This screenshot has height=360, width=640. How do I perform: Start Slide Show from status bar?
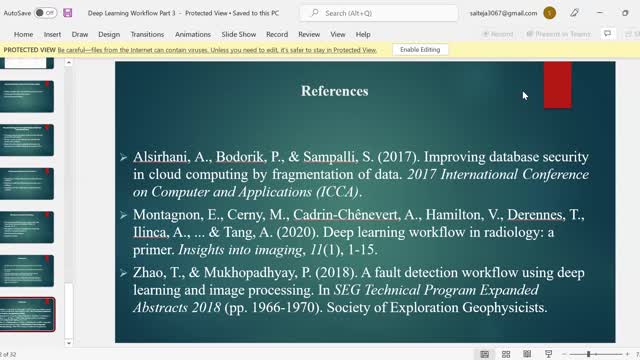pos(548,354)
